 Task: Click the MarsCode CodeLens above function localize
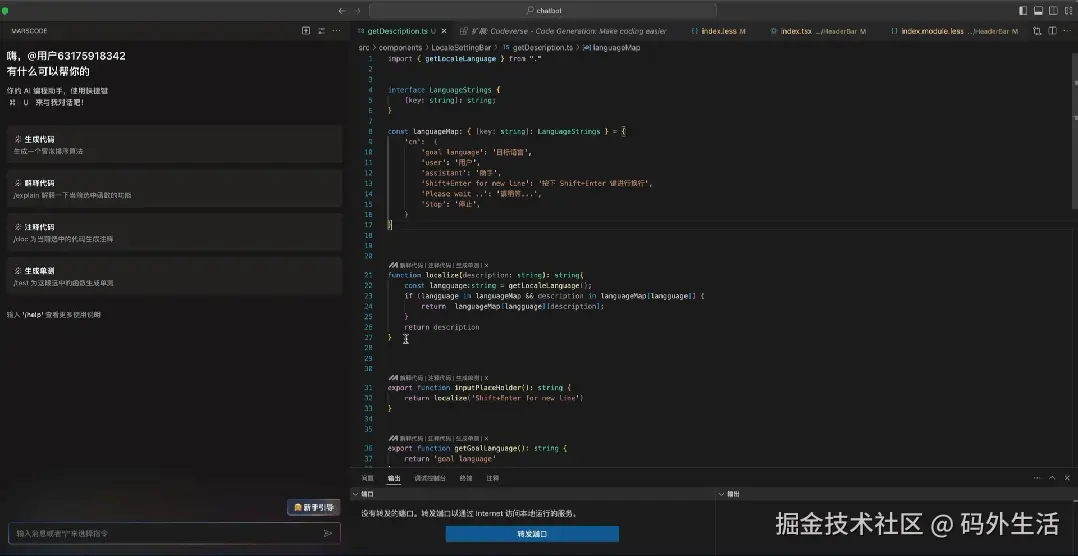point(439,265)
